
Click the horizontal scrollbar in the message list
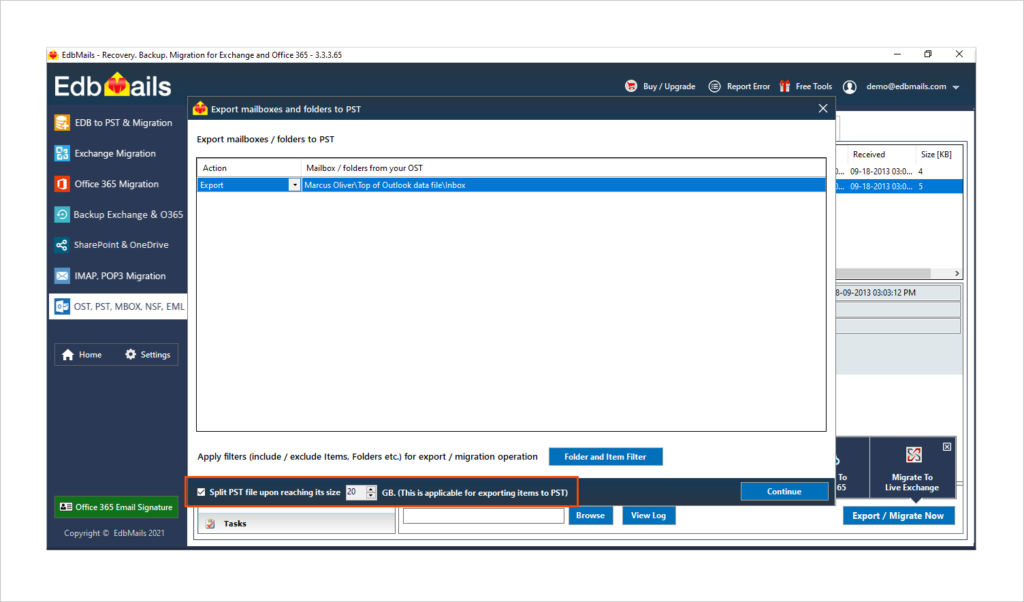[x=883, y=273]
